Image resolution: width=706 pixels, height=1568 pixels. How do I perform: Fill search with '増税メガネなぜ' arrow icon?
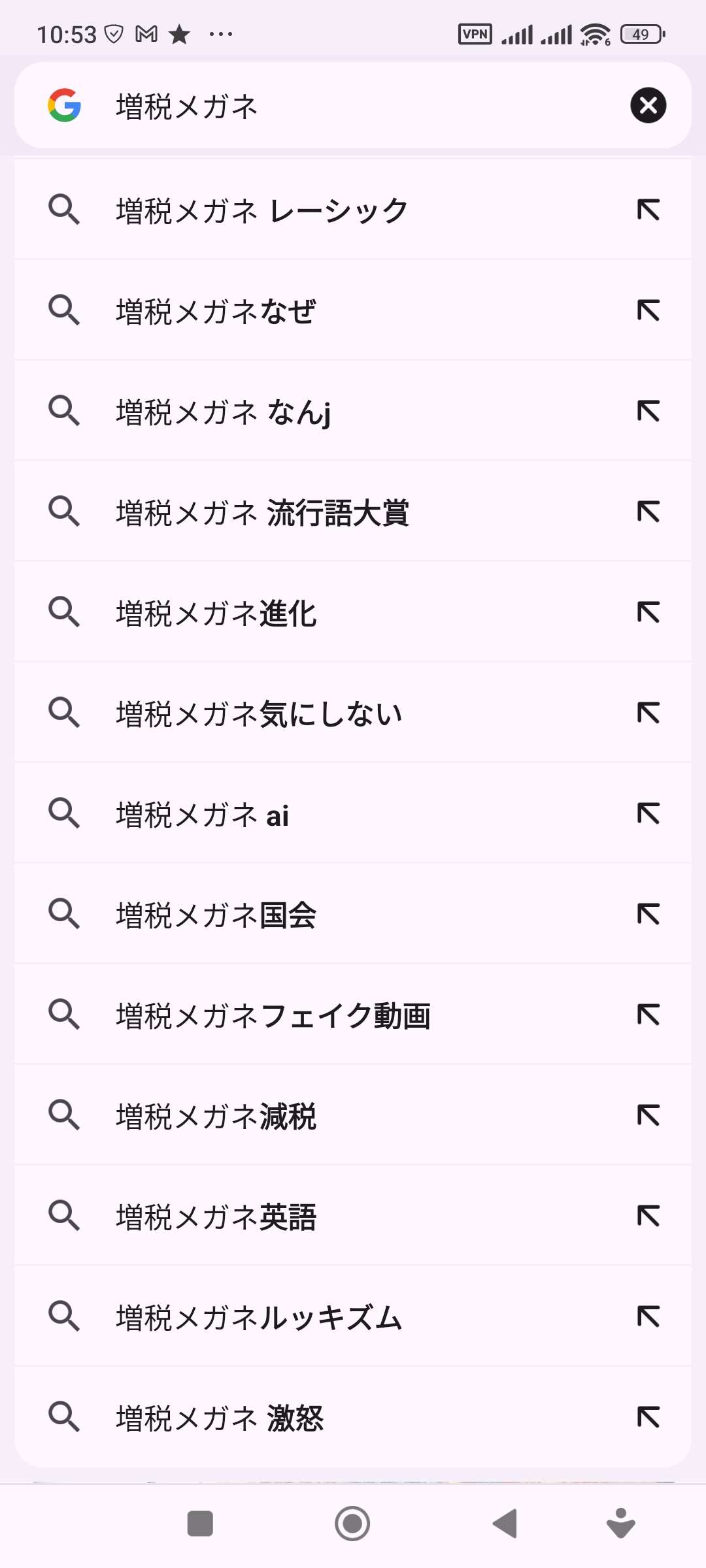coord(648,311)
